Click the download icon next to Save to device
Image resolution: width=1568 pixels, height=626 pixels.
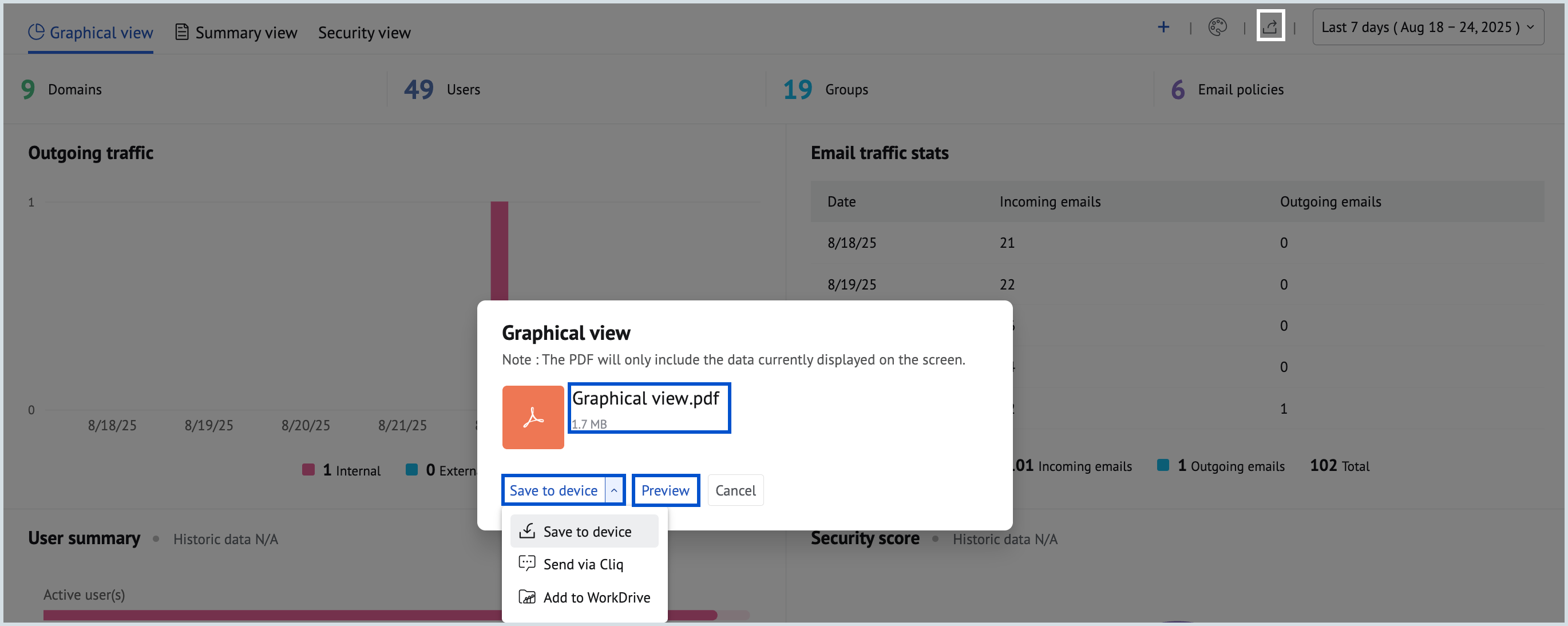click(527, 530)
